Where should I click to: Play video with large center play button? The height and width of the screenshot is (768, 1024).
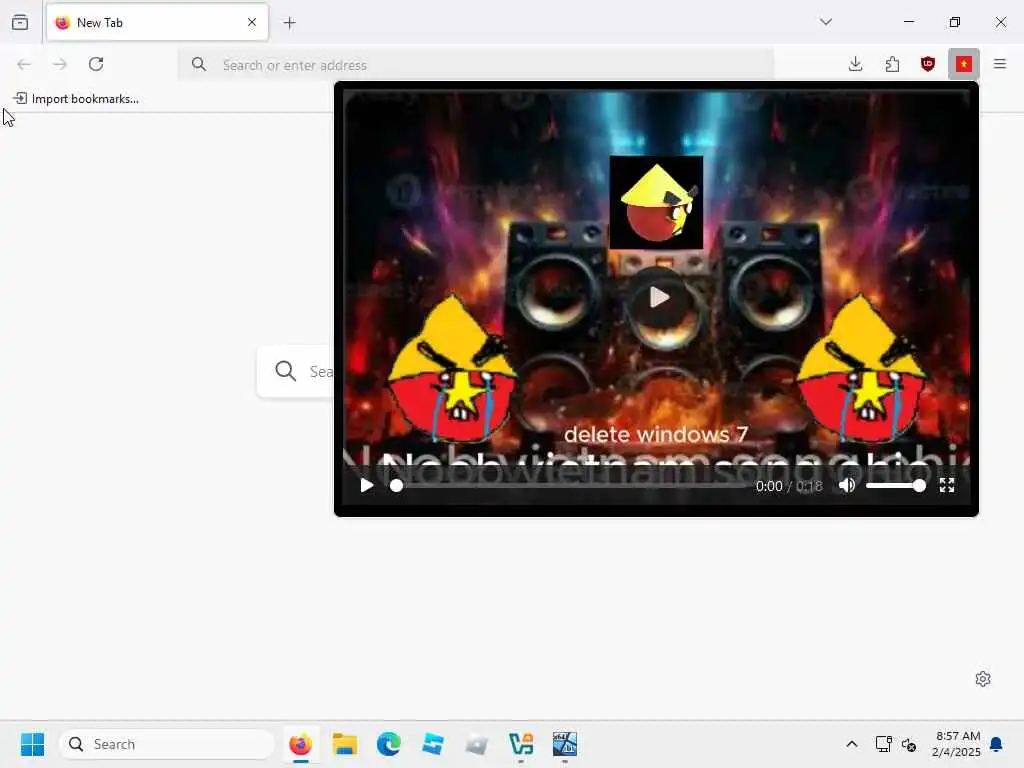(659, 298)
